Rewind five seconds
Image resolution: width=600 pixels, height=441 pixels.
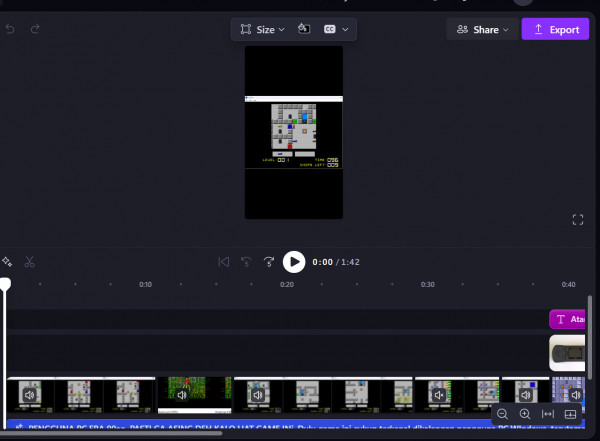[246, 262]
